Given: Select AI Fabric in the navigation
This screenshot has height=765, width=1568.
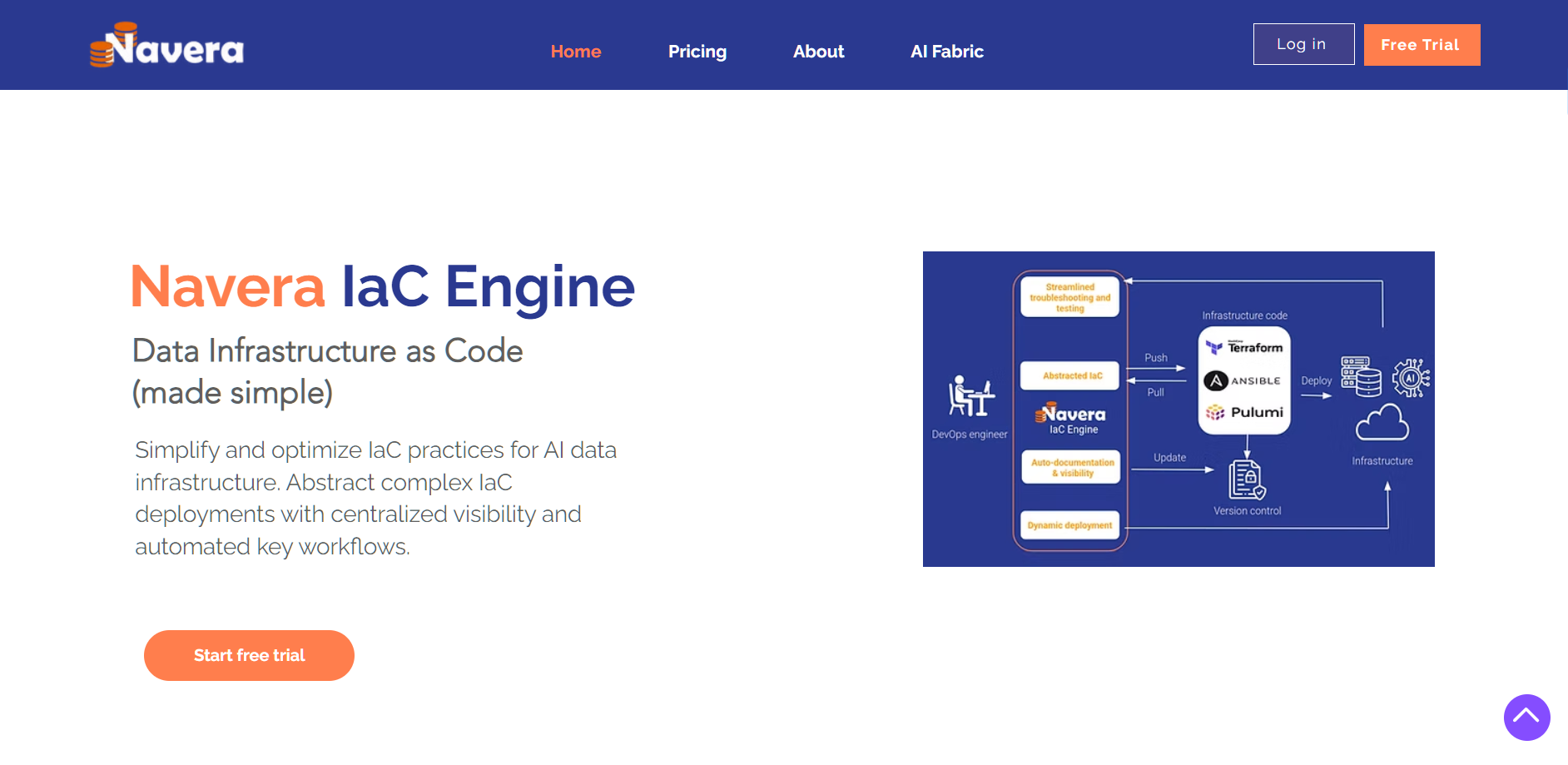Looking at the screenshot, I should 947,52.
